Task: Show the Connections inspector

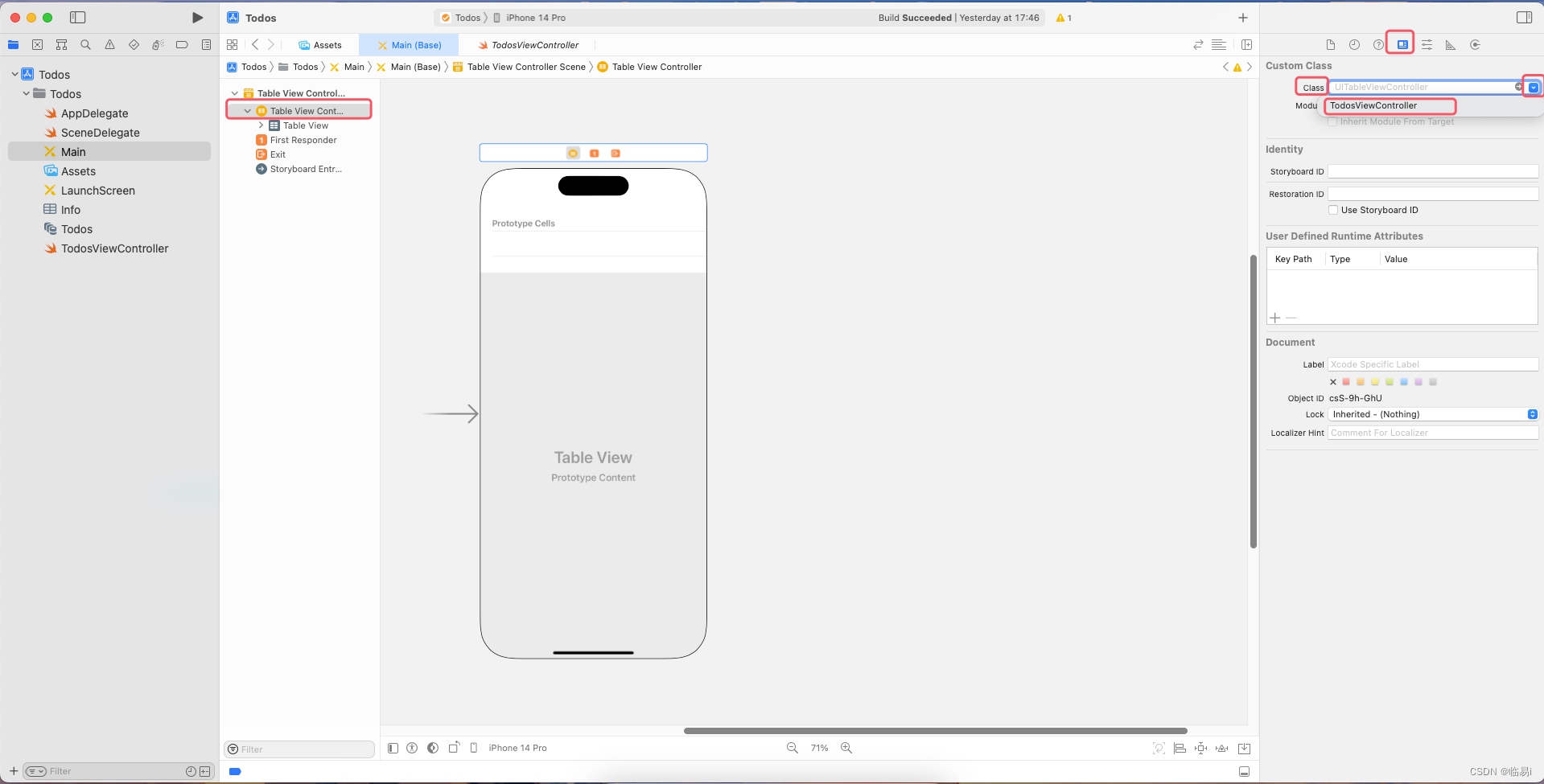Action: pyautogui.click(x=1475, y=45)
